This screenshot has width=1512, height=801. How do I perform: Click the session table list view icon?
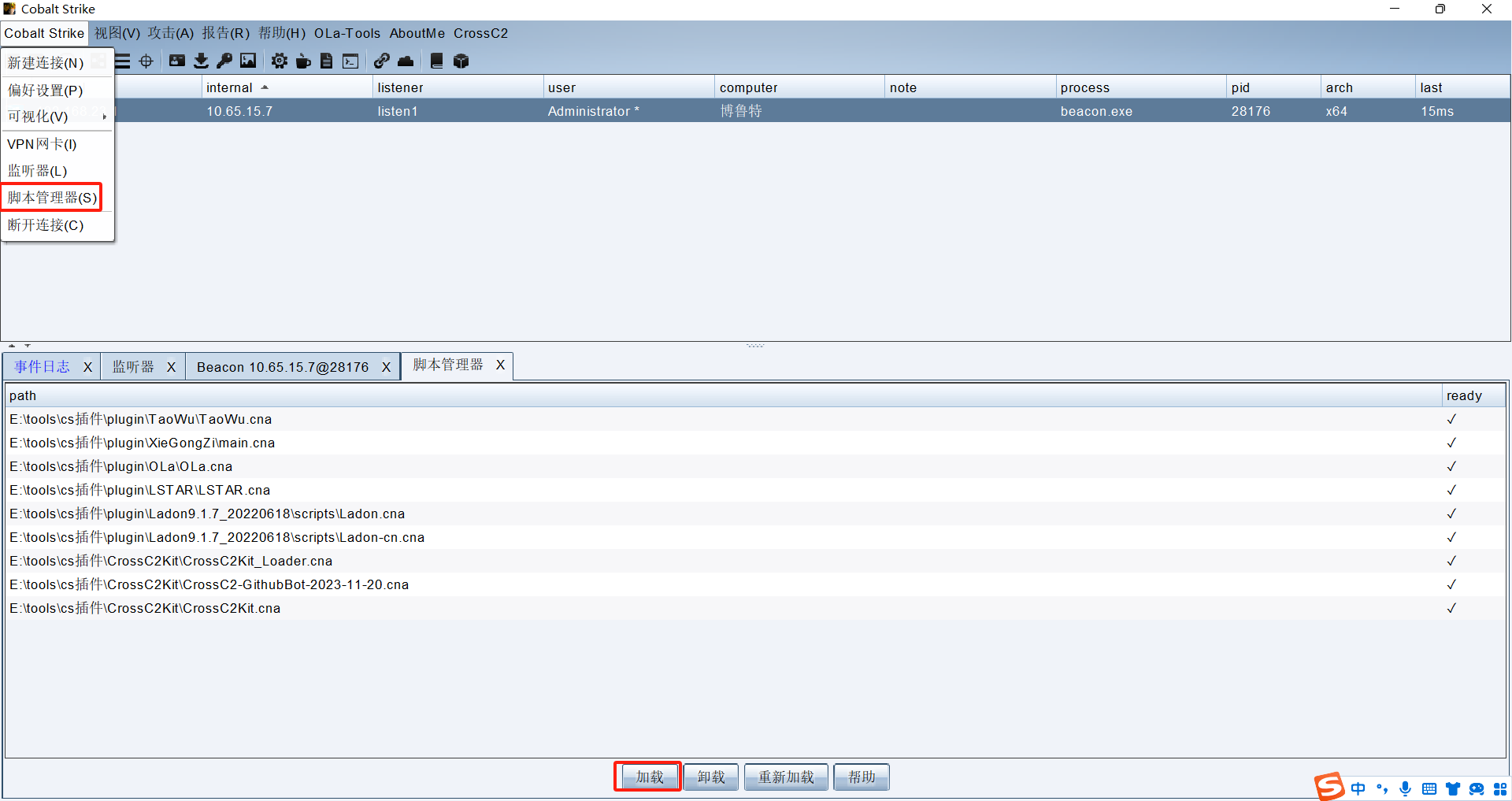point(123,61)
